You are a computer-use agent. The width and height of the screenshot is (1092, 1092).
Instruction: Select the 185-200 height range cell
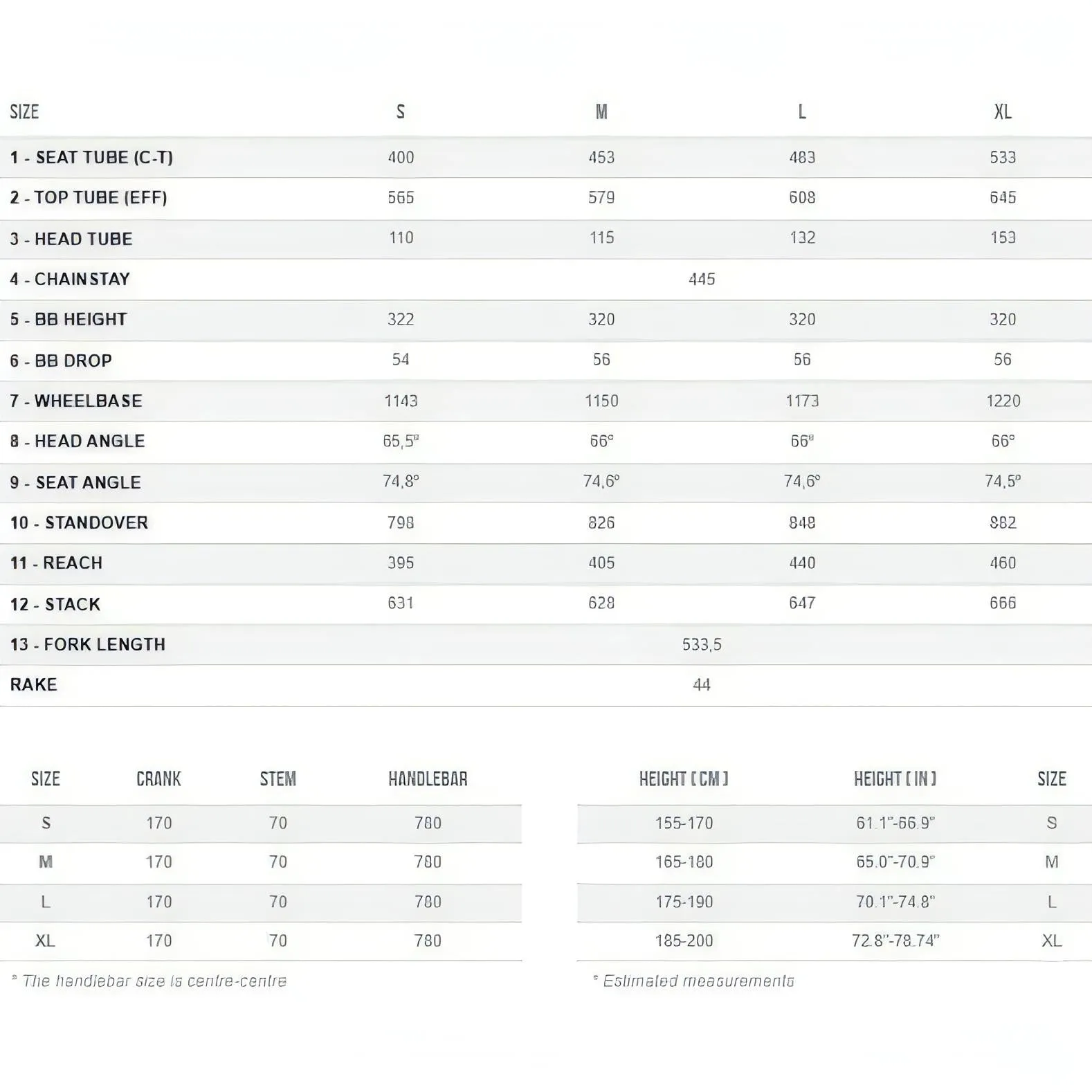(684, 941)
